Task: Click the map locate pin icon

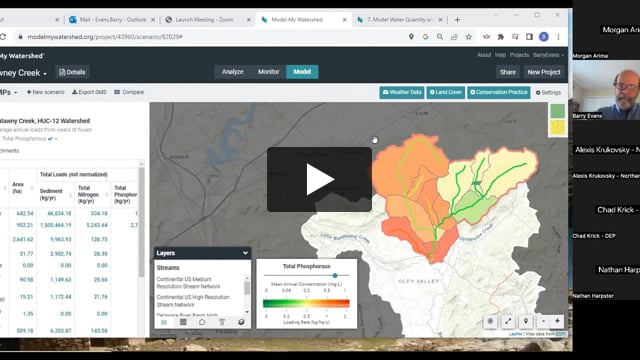Action: 526,321
